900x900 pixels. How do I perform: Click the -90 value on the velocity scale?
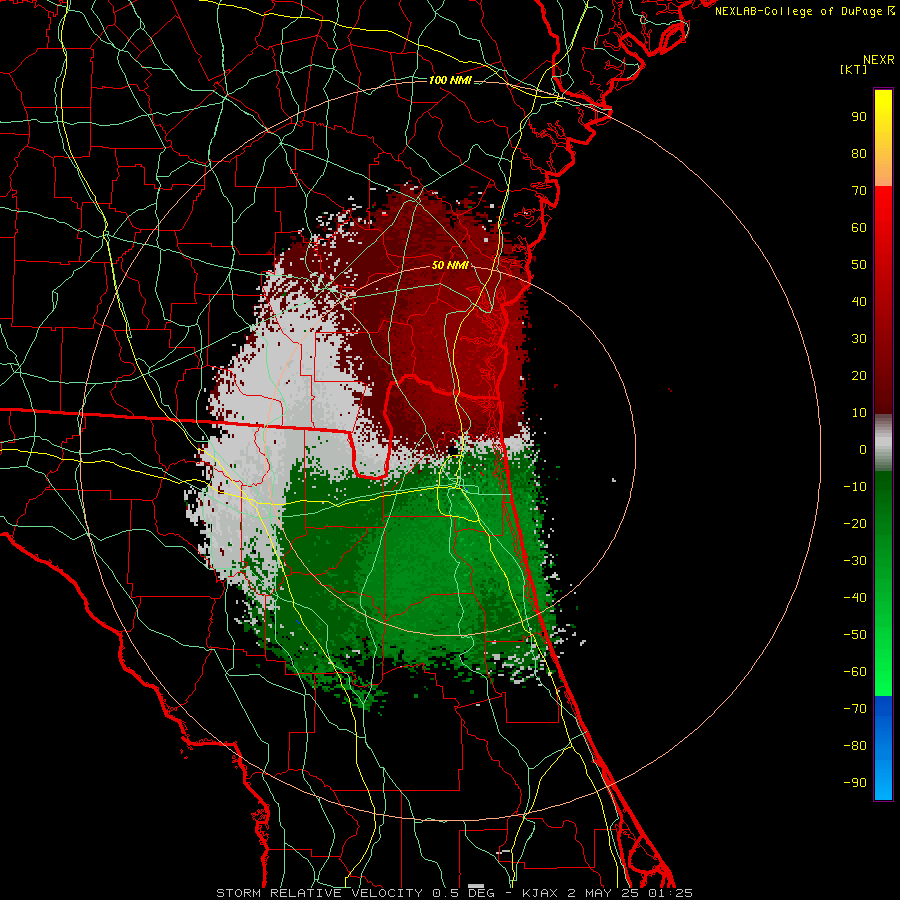(855, 783)
